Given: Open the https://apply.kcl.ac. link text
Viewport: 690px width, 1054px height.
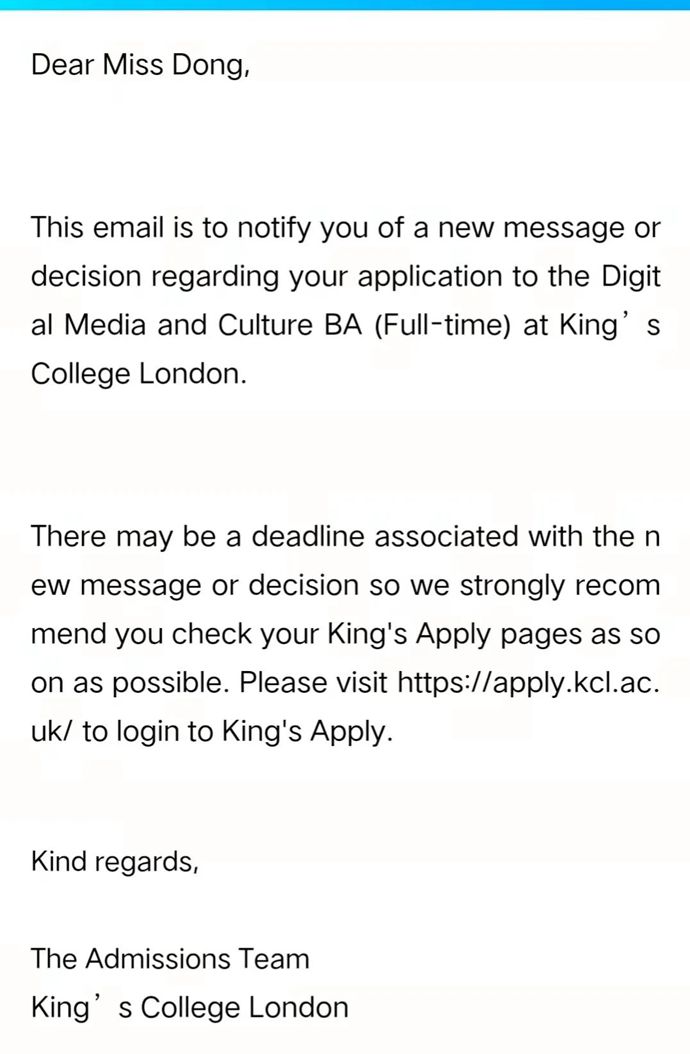Looking at the screenshot, I should click(529, 683).
